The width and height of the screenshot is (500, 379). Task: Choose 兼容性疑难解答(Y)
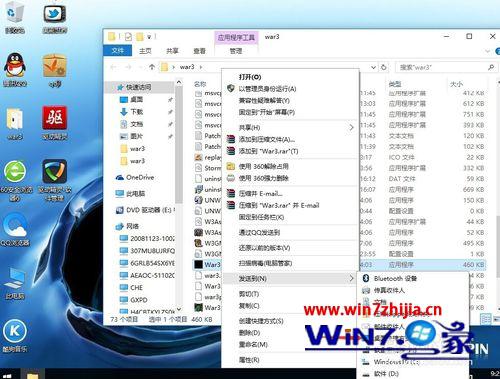(x=264, y=100)
